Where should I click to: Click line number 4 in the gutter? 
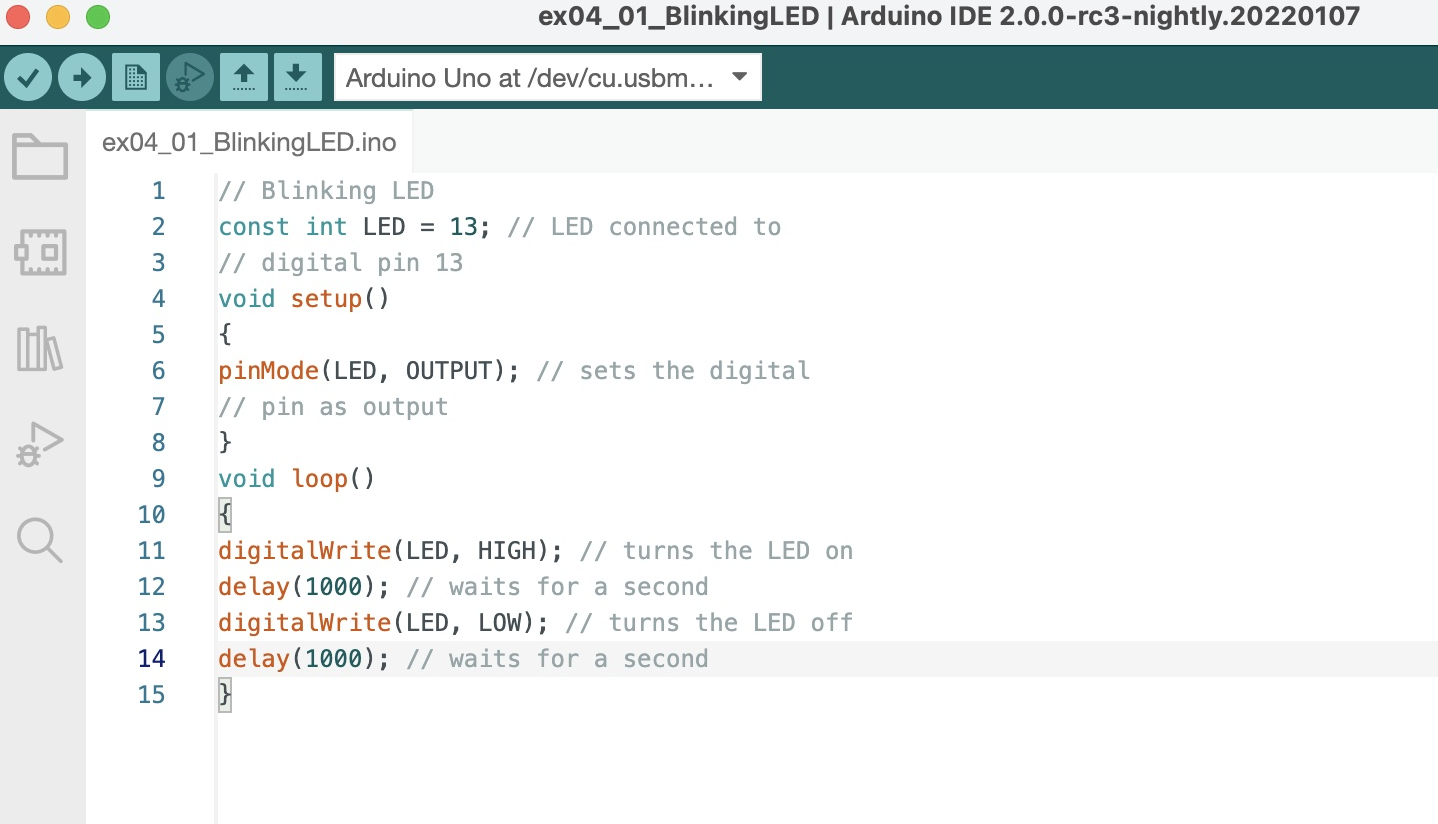click(158, 299)
